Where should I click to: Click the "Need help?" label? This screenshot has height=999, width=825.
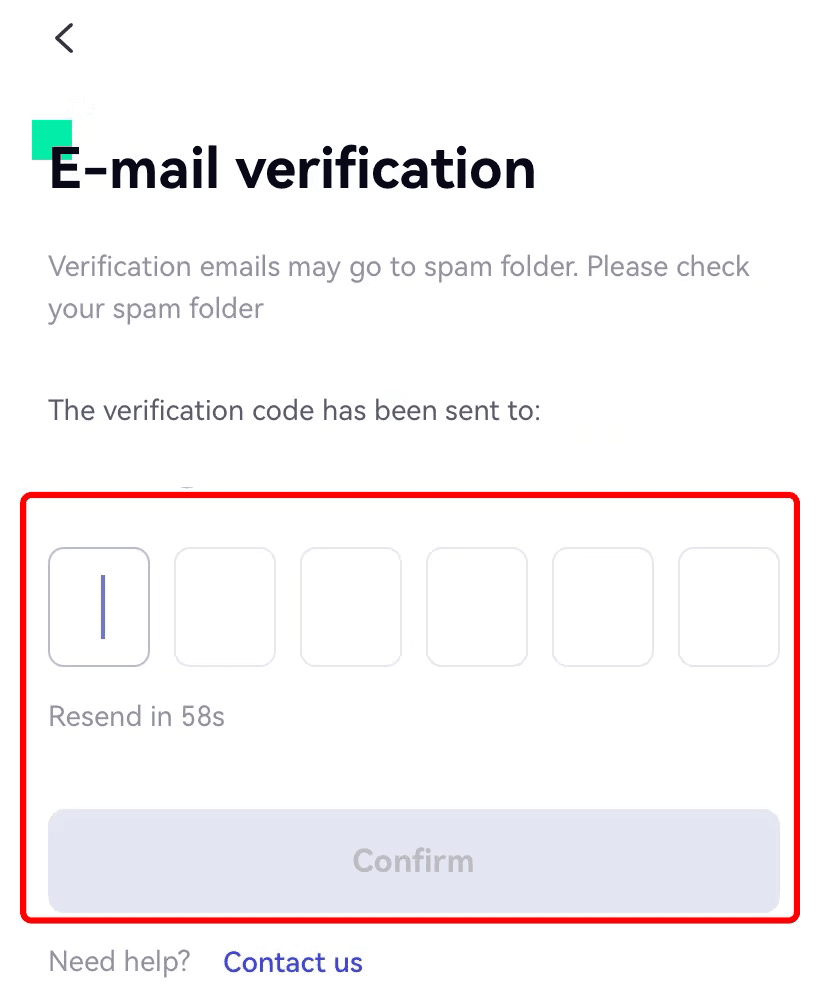[119, 962]
